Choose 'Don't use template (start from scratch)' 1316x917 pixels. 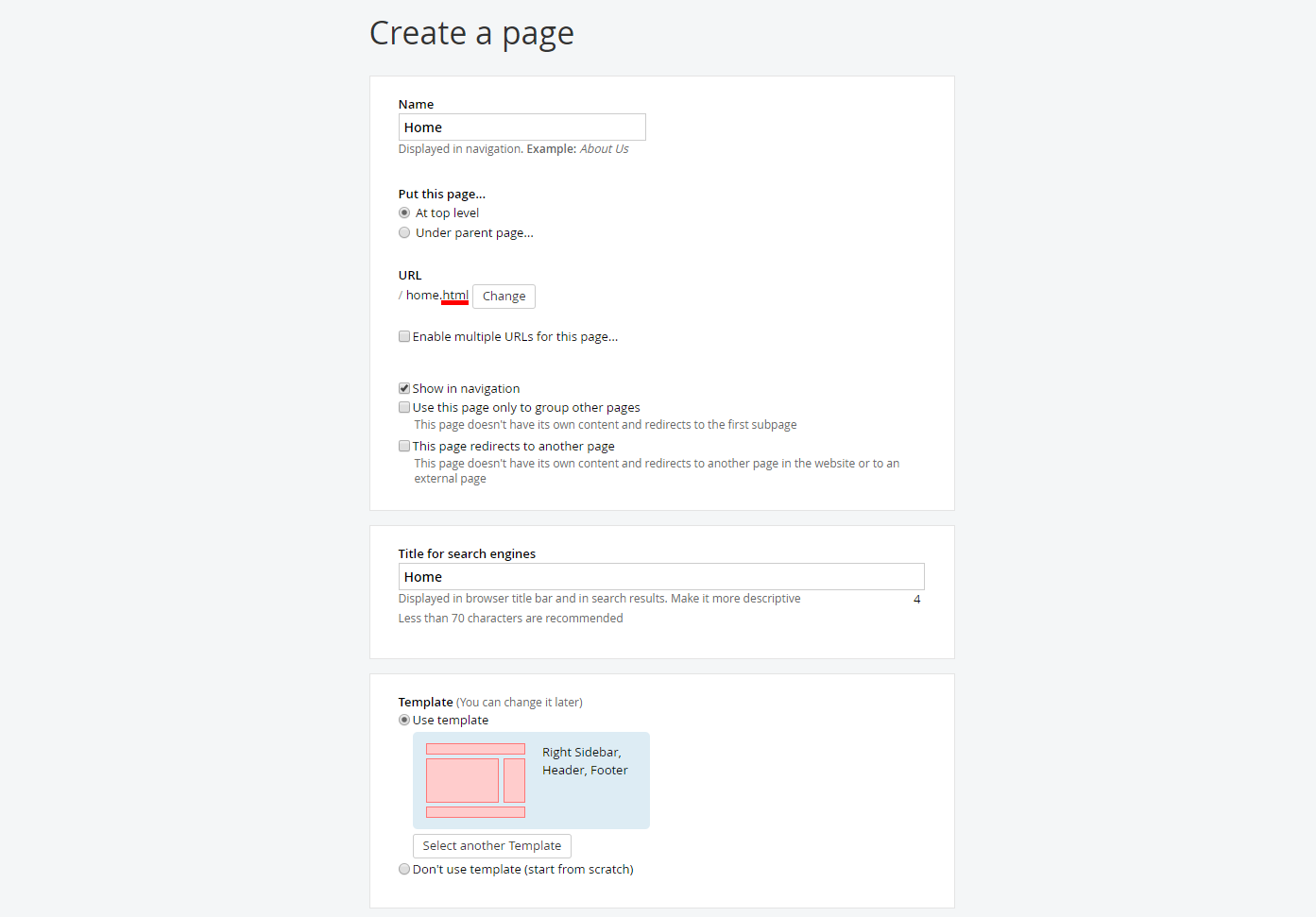coord(404,869)
